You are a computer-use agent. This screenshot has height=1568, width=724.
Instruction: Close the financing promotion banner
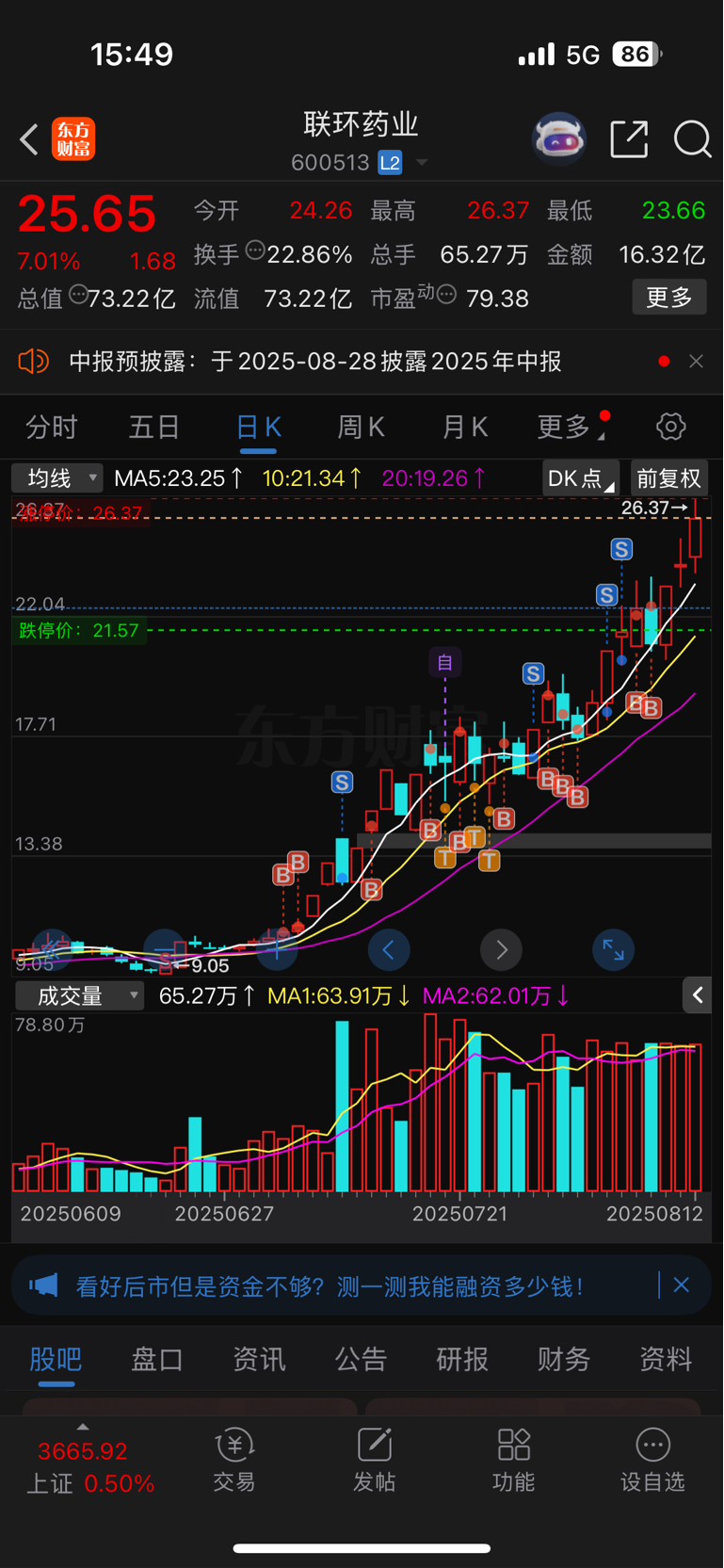(682, 1285)
